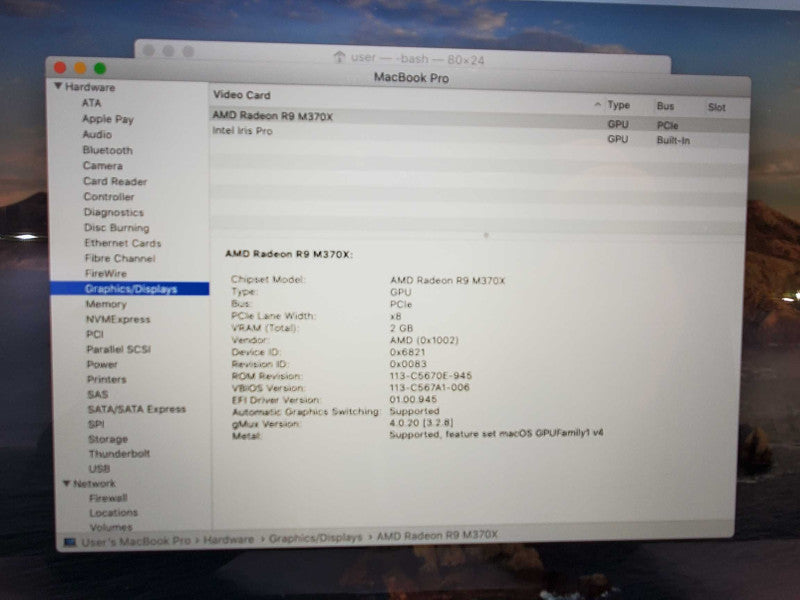The width and height of the screenshot is (800, 600).
Task: Open Diagnostics in the sidebar
Action: (x=114, y=212)
